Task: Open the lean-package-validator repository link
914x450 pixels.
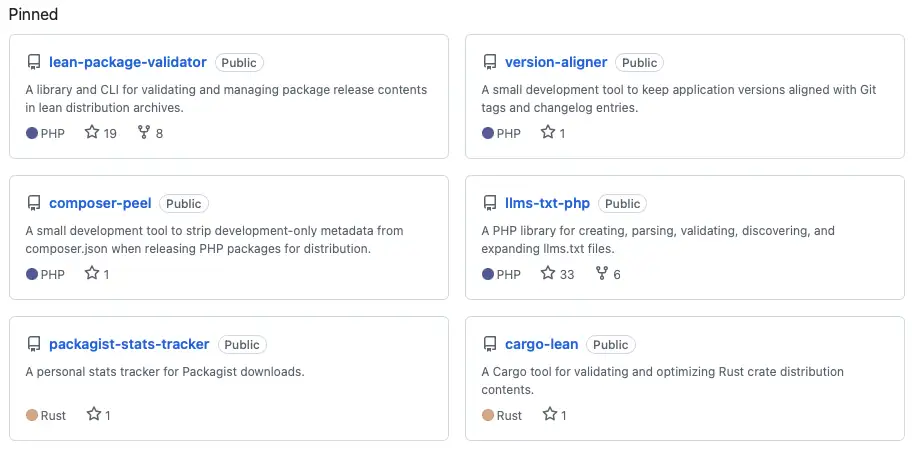Action: 128,62
